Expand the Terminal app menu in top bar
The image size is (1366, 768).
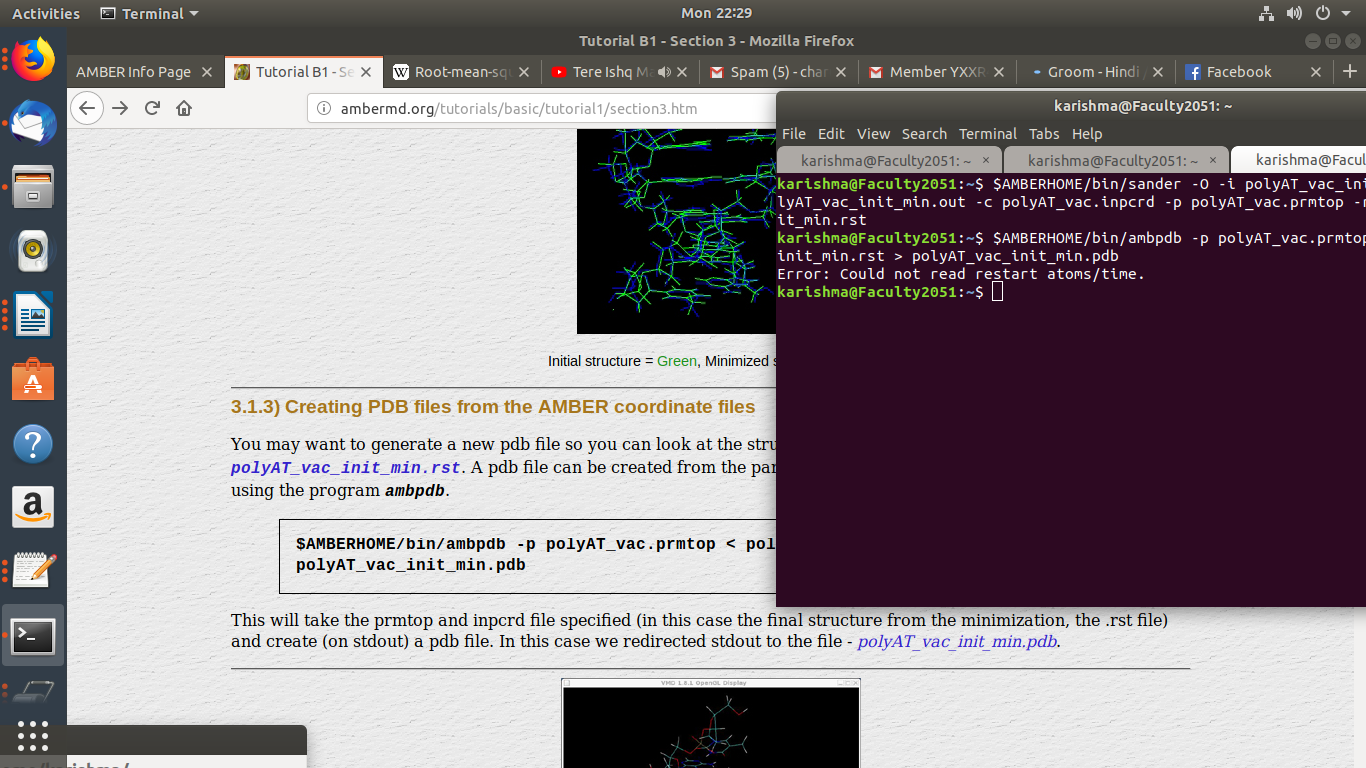point(150,14)
